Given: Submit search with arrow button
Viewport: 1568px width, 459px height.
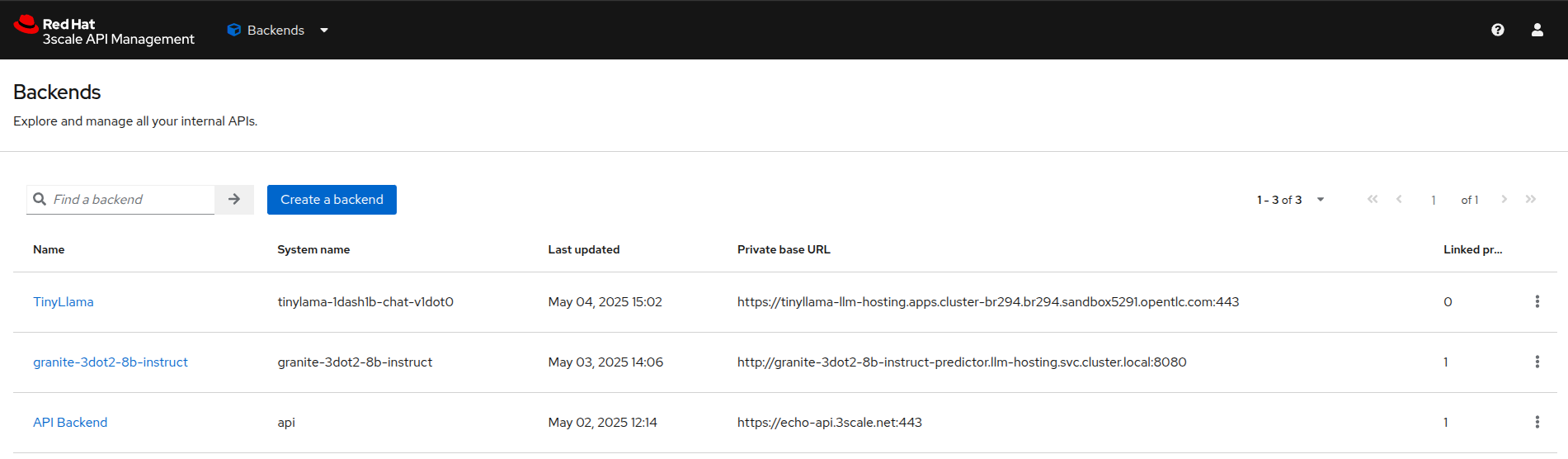Looking at the screenshot, I should (x=234, y=199).
